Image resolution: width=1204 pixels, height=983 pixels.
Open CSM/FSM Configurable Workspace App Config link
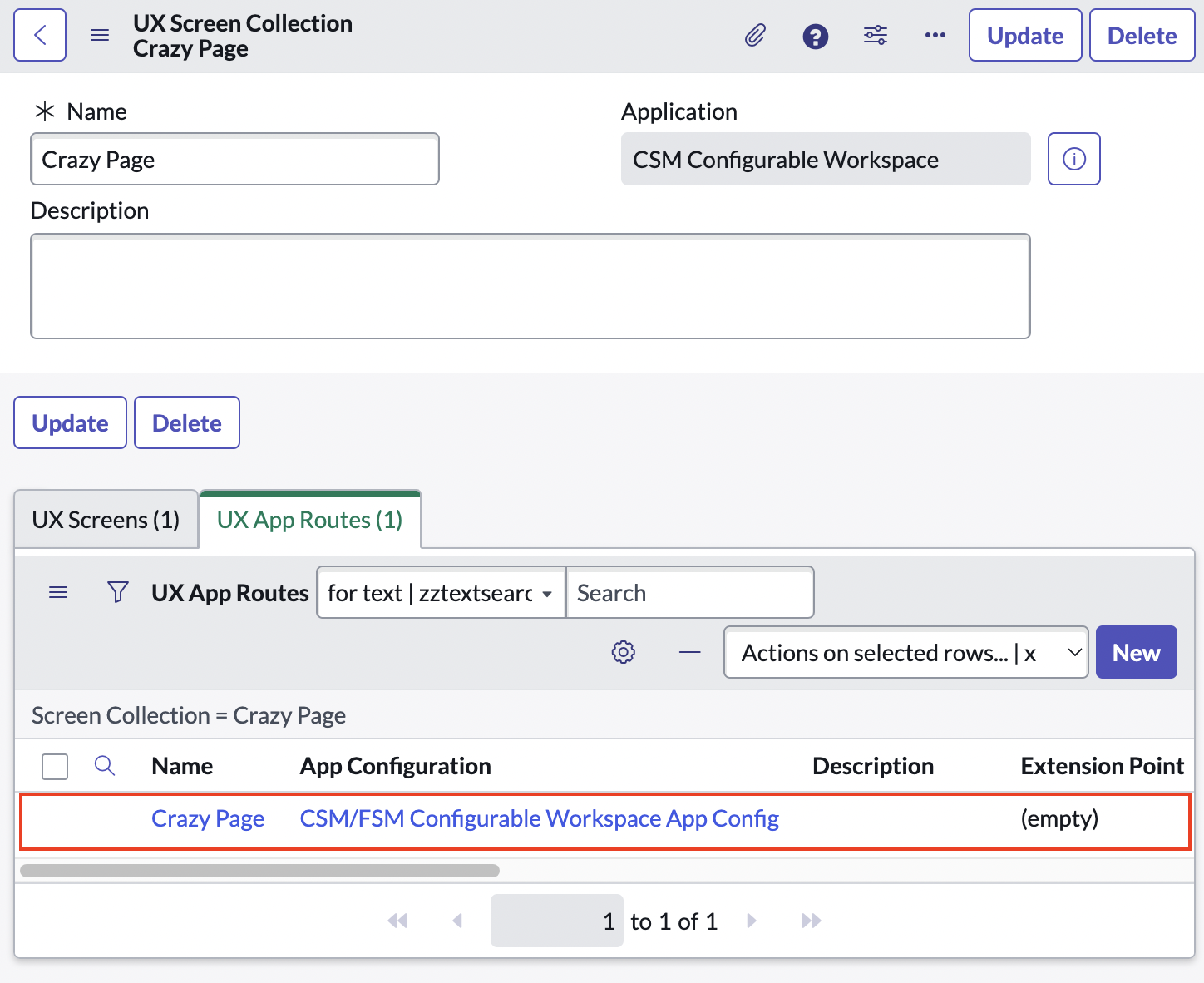coord(539,819)
